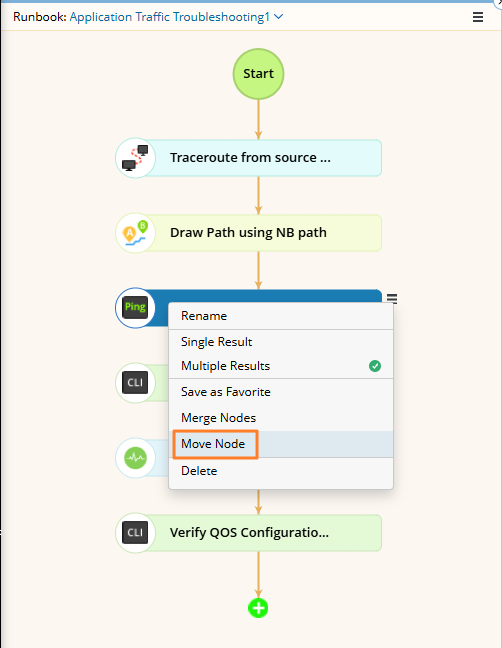
Task: Click the first CLI node icon
Action: point(135,383)
